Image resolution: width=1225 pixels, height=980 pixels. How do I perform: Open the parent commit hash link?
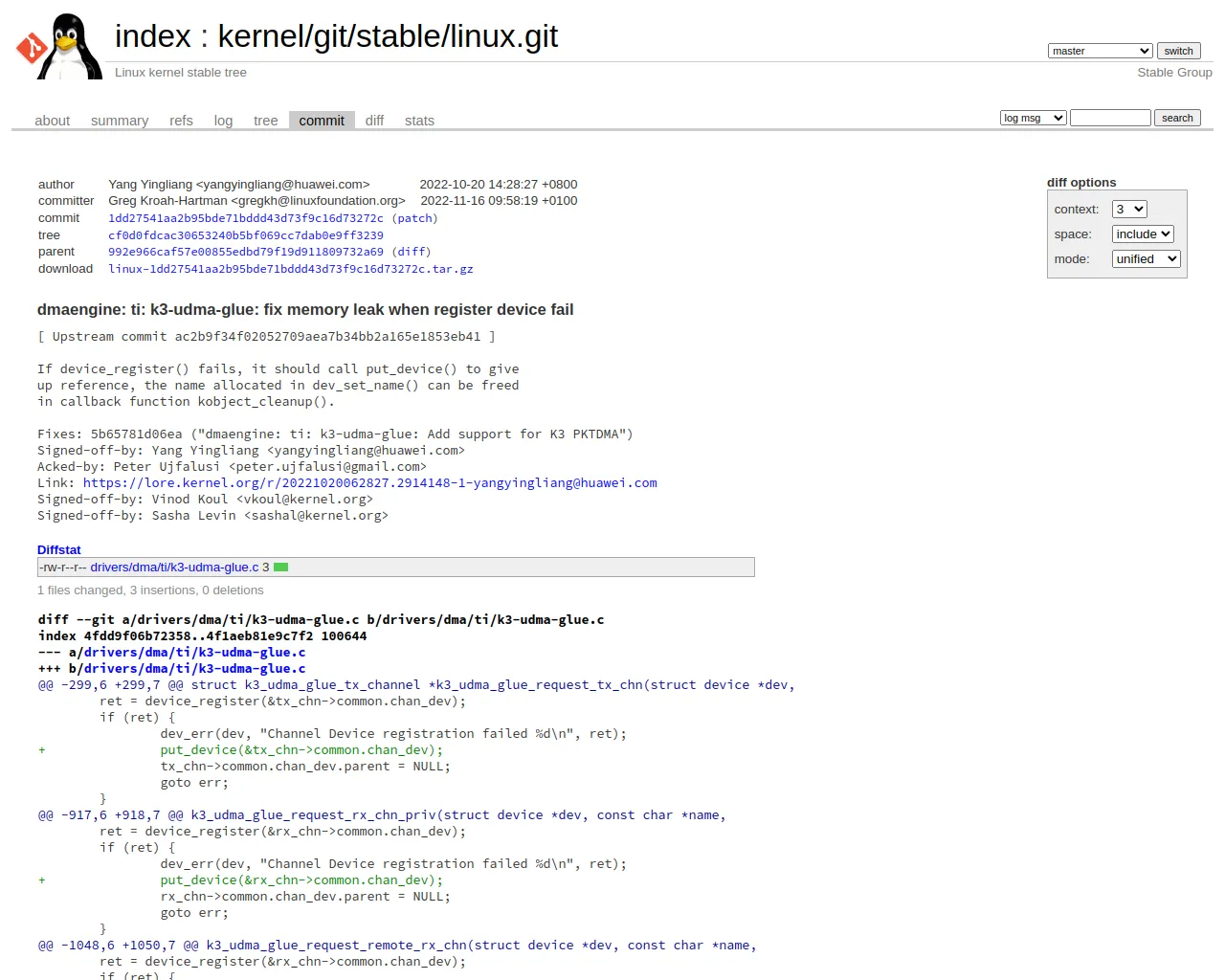tap(246, 252)
